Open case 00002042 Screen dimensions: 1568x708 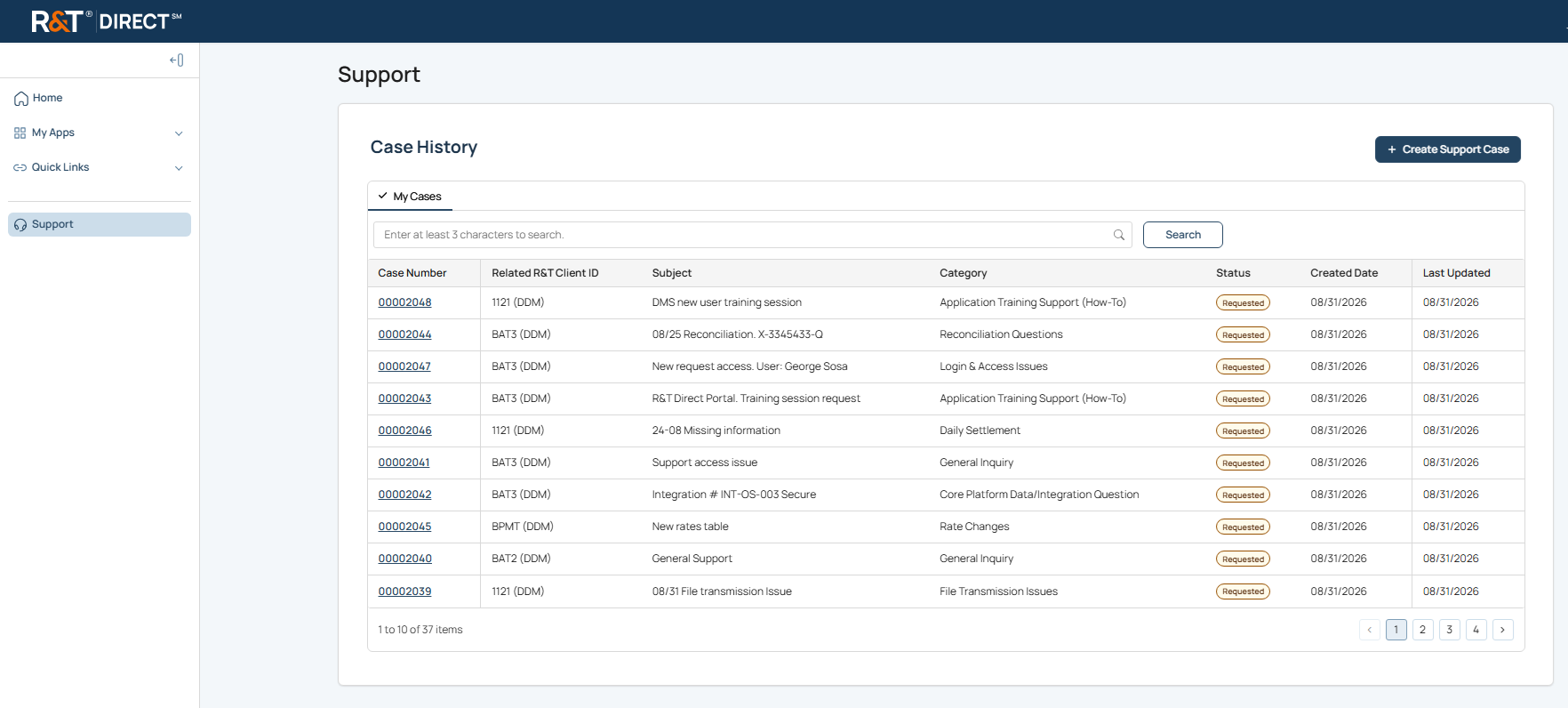404,495
